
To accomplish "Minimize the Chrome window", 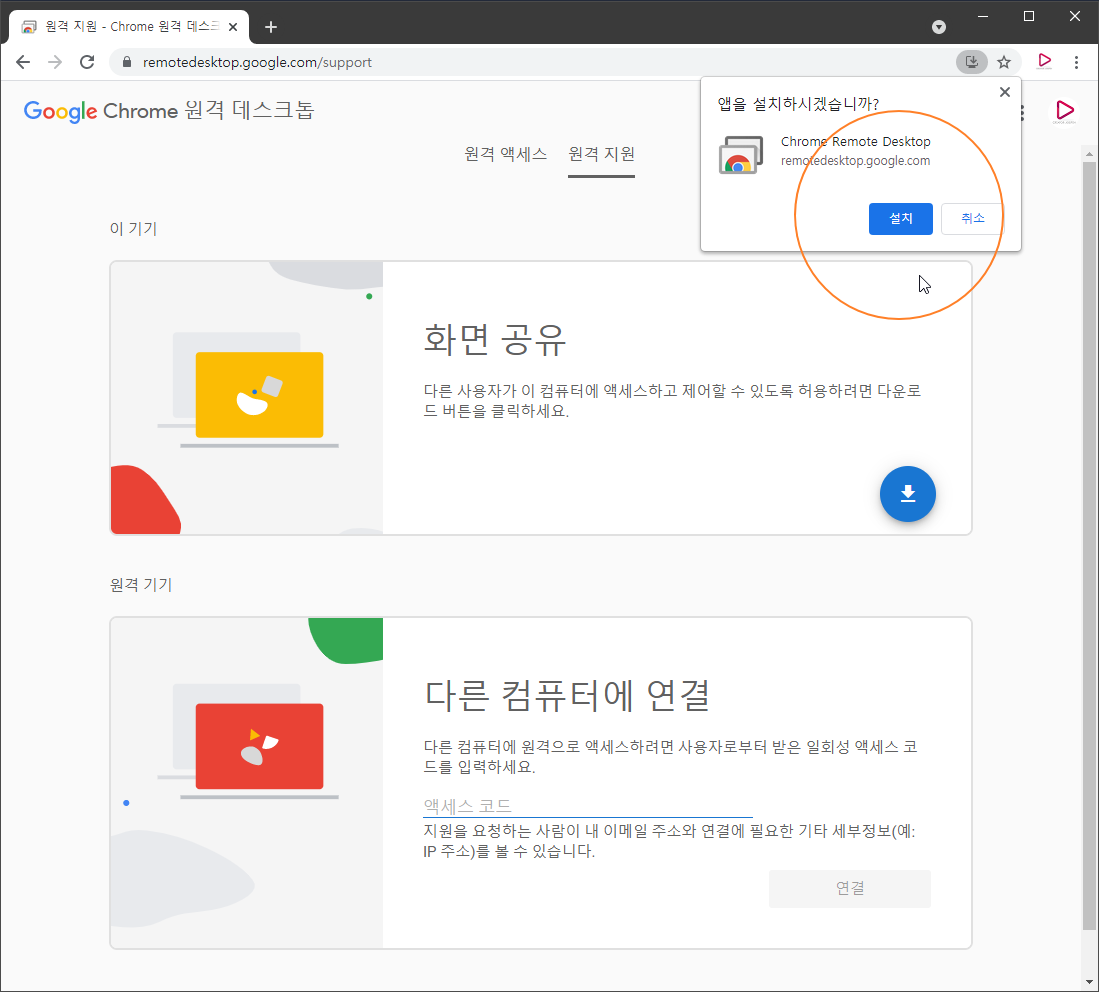I will click(x=983, y=16).
